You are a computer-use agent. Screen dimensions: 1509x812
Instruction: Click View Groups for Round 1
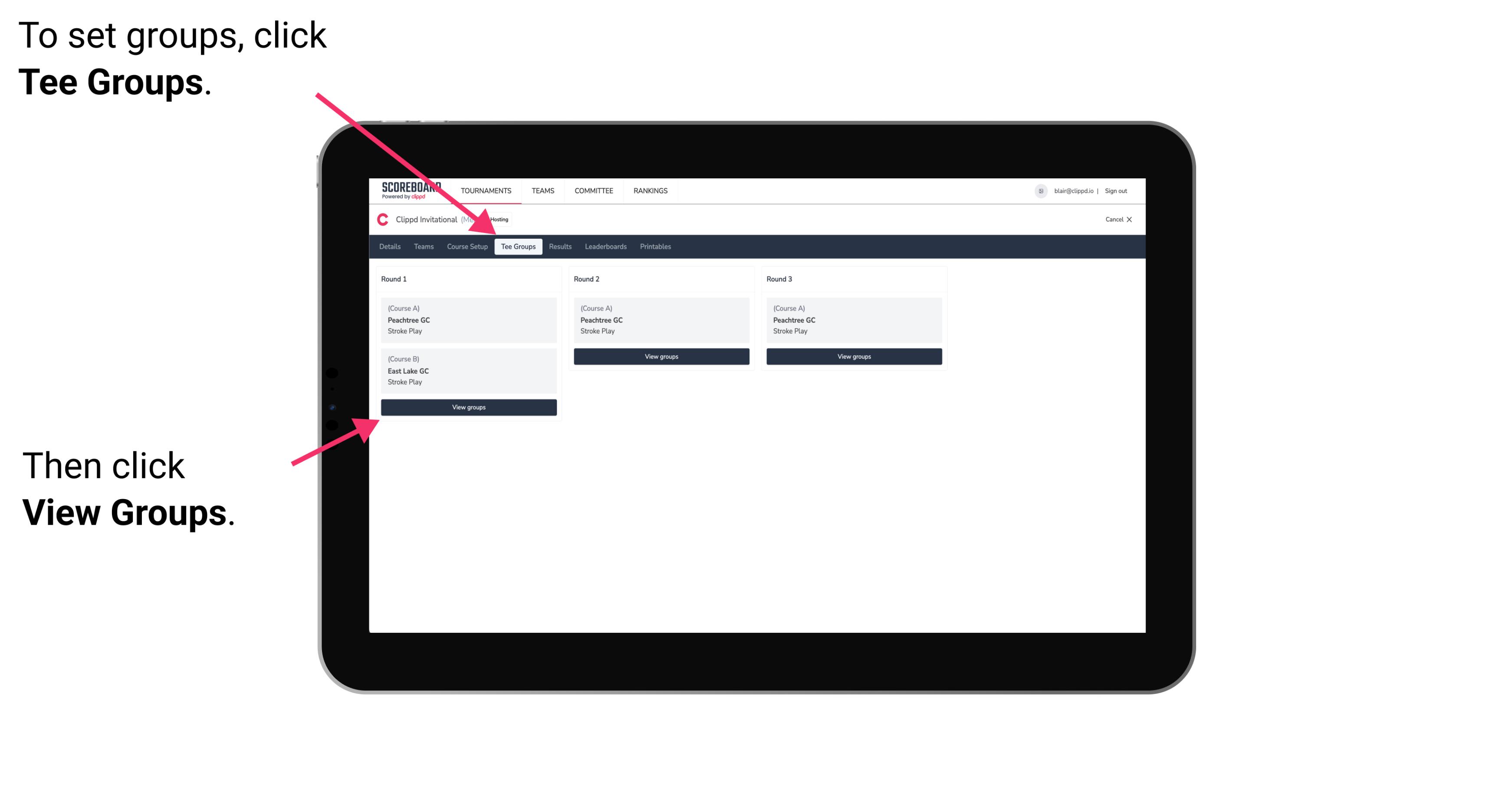click(x=468, y=408)
